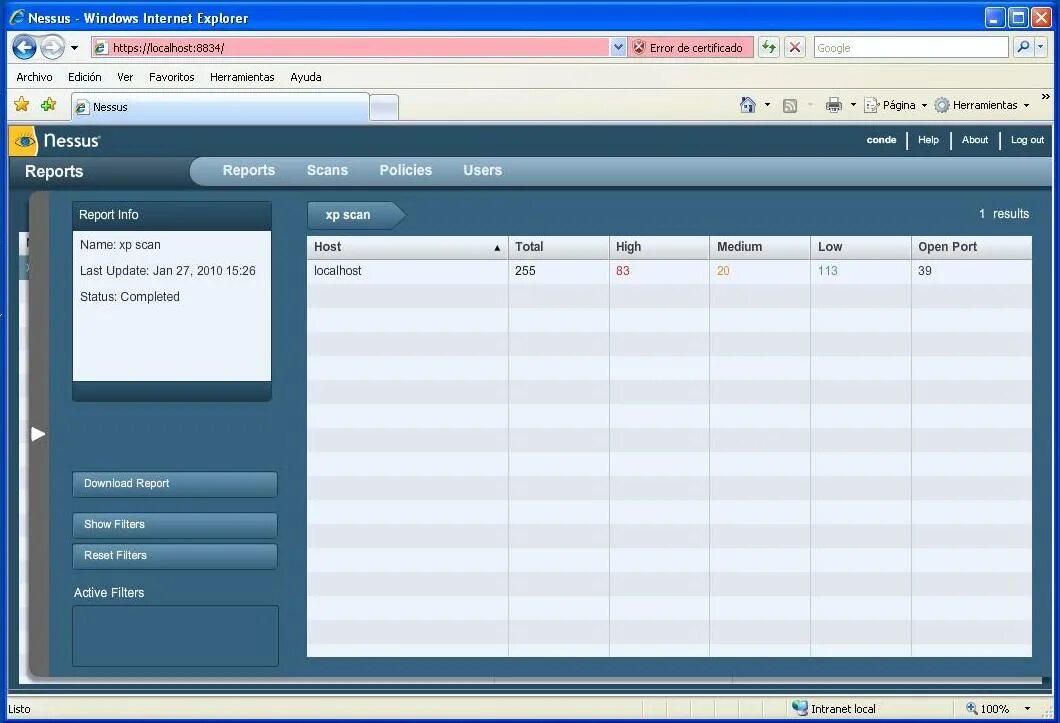Select the Nessus browser tab
Image resolution: width=1060 pixels, height=723 pixels.
click(x=220, y=107)
